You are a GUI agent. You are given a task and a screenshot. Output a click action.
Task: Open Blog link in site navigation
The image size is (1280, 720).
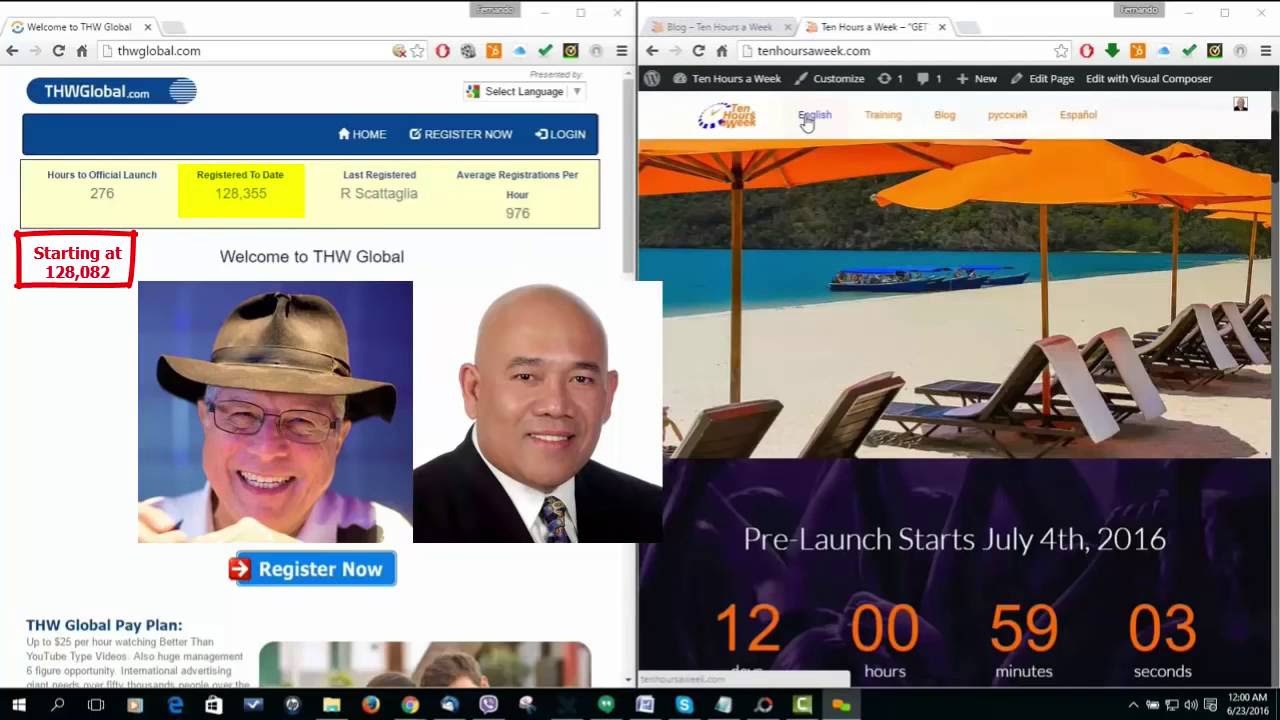pos(945,115)
